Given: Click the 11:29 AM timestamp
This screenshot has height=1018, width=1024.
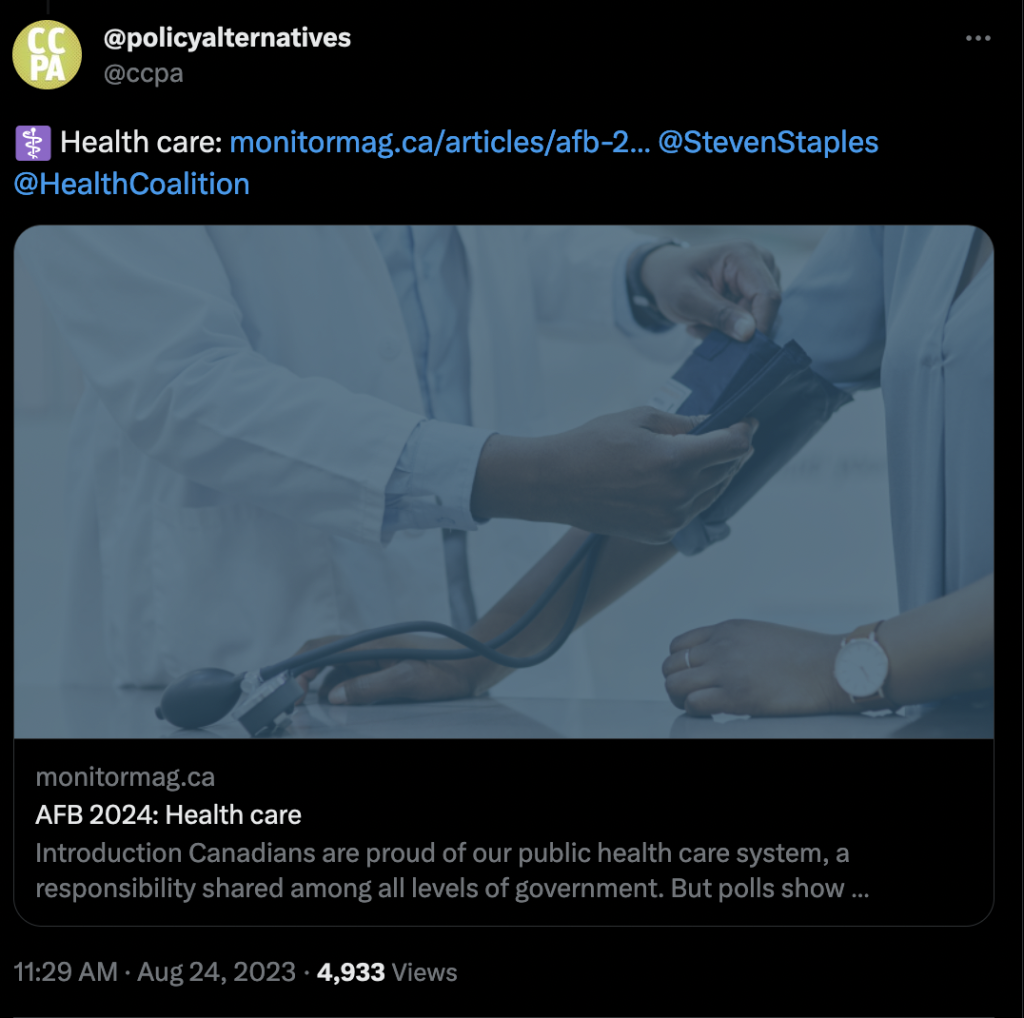Looking at the screenshot, I should (65, 972).
